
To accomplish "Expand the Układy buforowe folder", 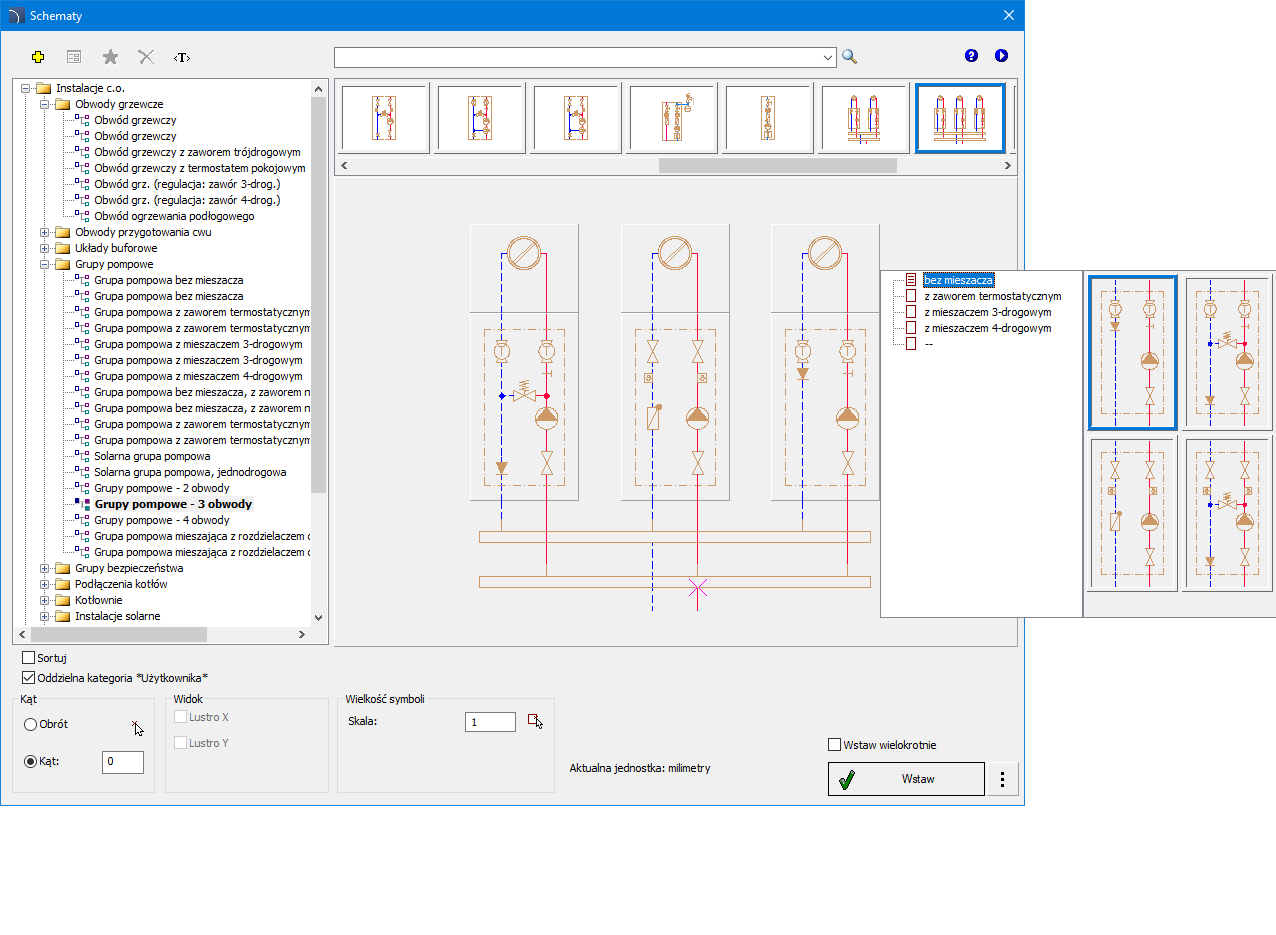I will point(45,248).
